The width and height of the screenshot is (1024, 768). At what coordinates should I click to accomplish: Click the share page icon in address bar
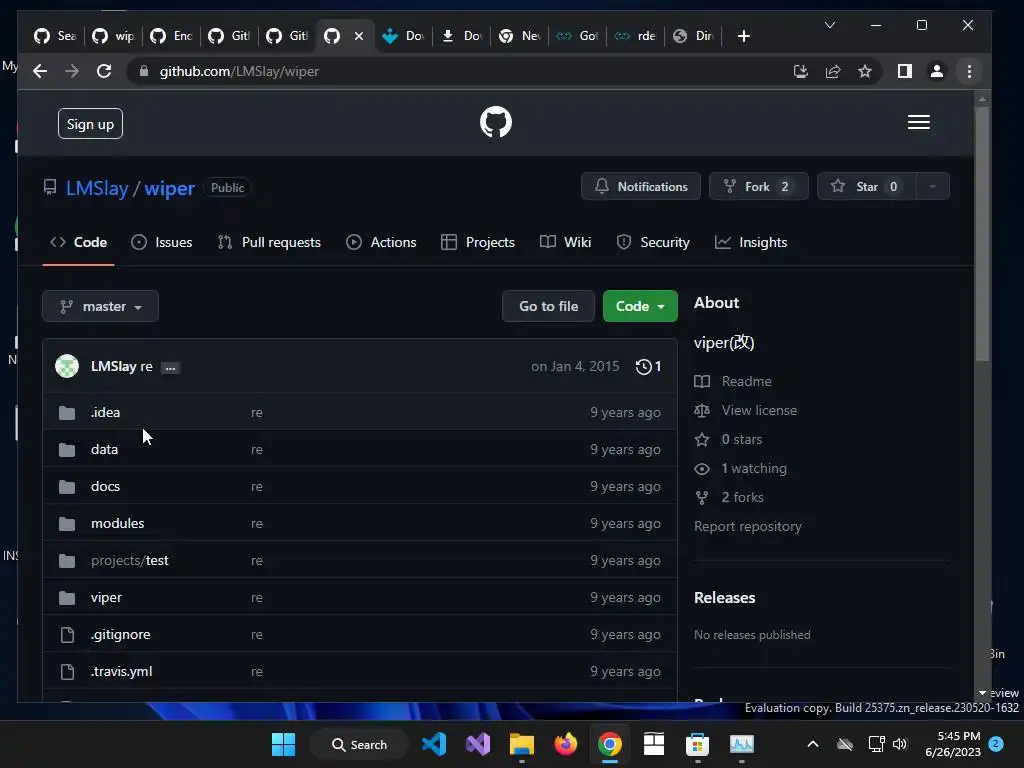click(x=833, y=71)
